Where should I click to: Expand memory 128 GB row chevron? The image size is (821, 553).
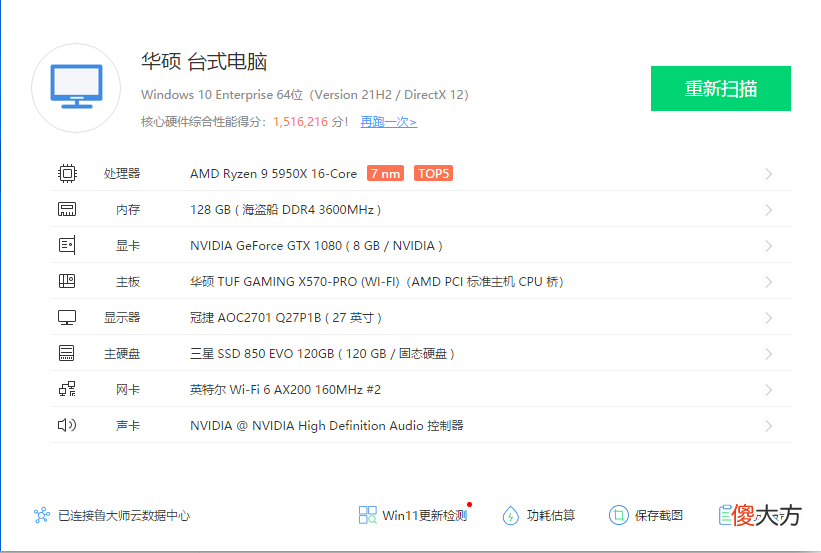pos(769,210)
